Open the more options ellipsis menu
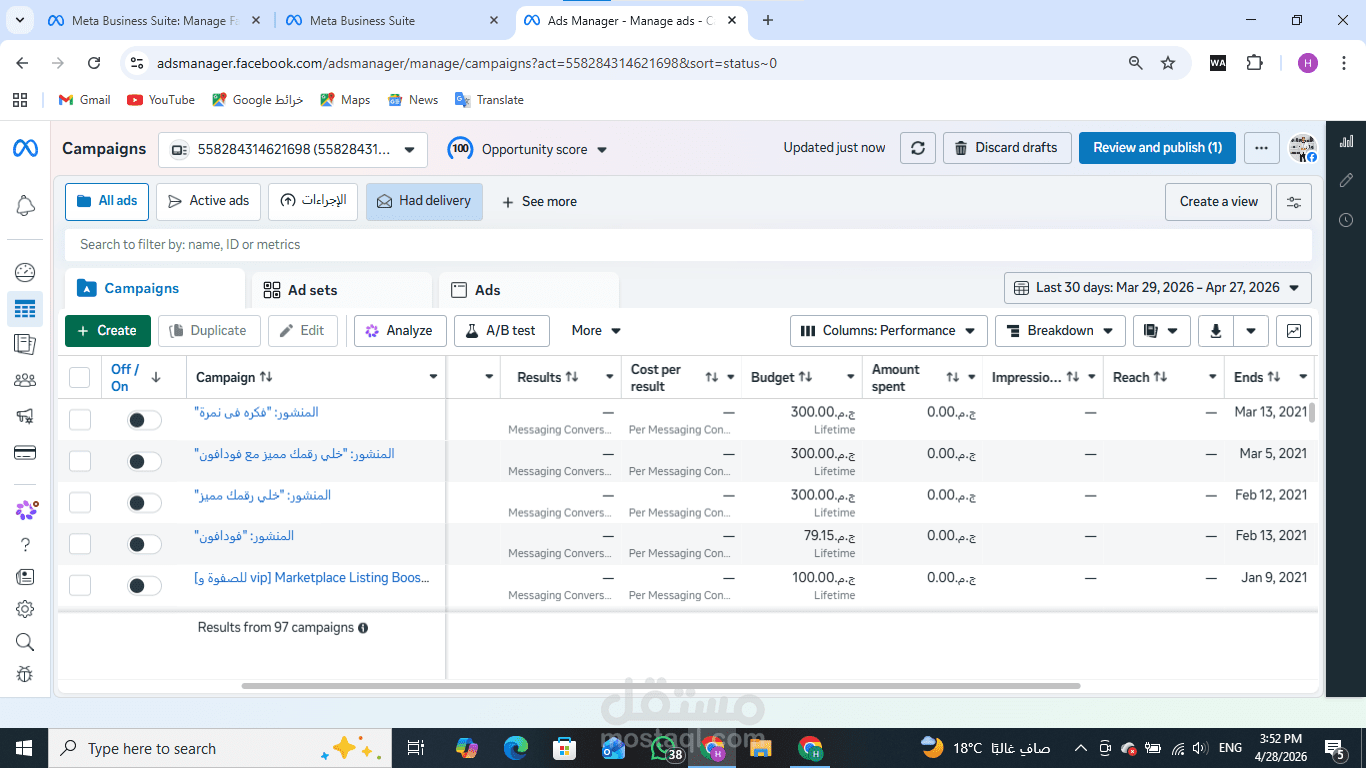 [x=1262, y=148]
